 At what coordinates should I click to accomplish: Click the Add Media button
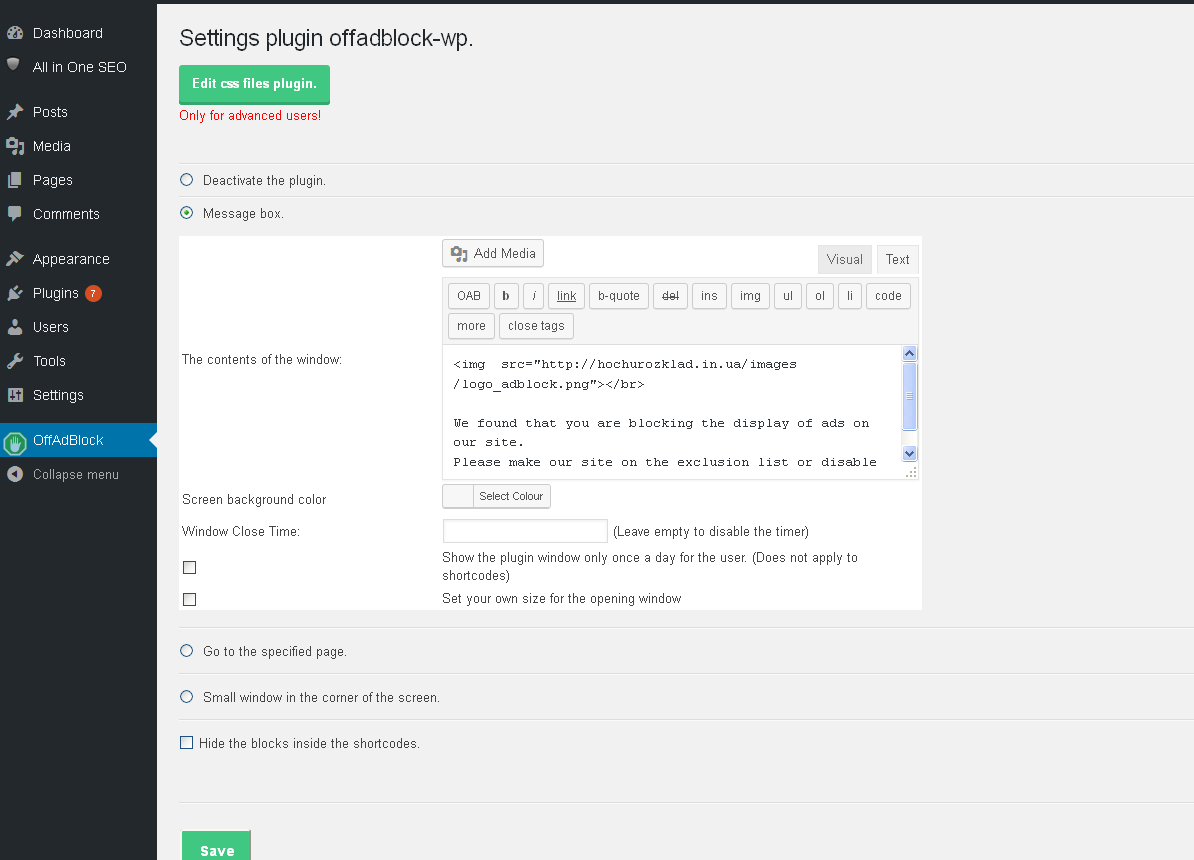493,253
